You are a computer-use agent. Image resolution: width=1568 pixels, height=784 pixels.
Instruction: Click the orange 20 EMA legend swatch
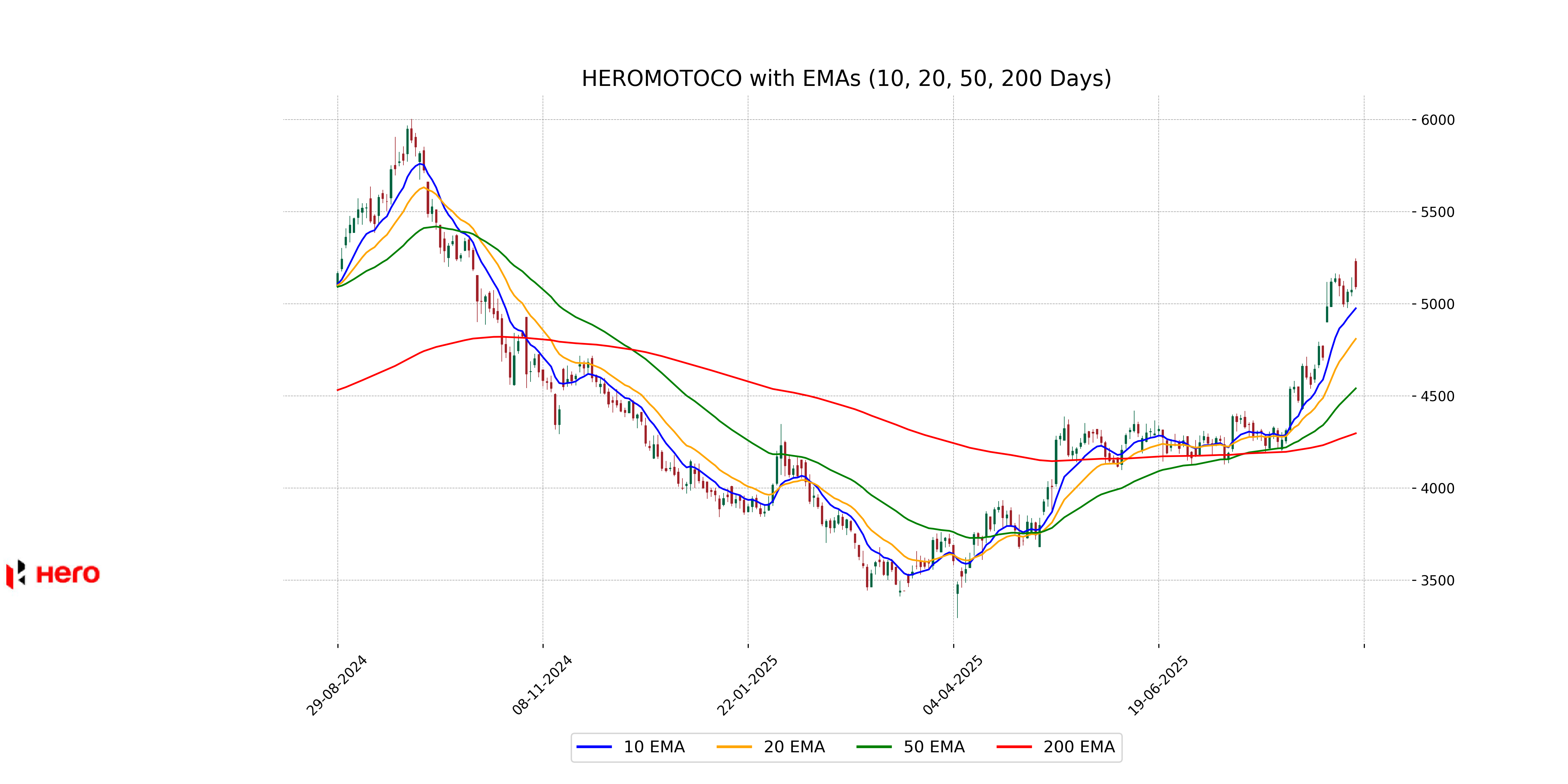pyautogui.click(x=734, y=747)
